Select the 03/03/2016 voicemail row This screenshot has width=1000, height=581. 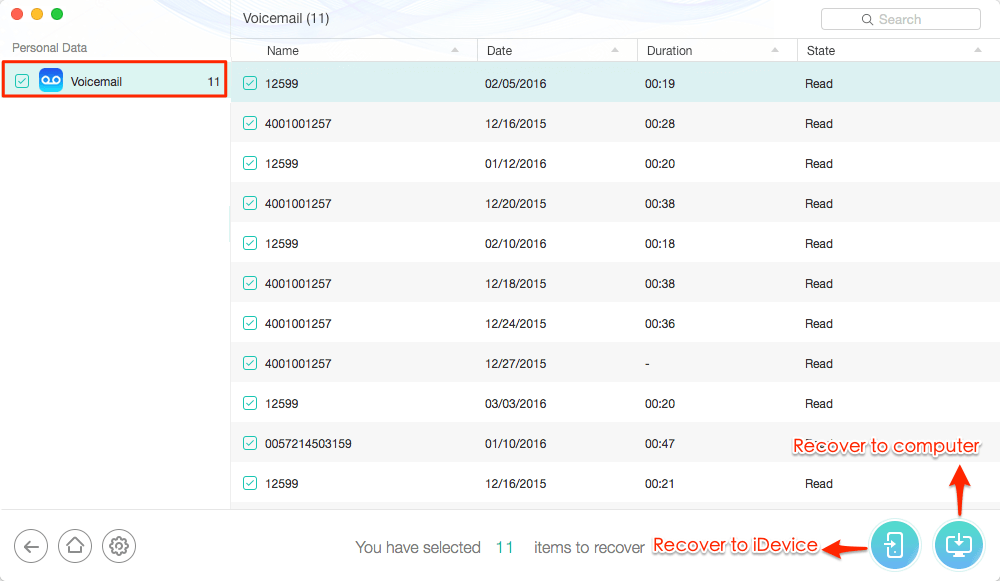point(615,403)
